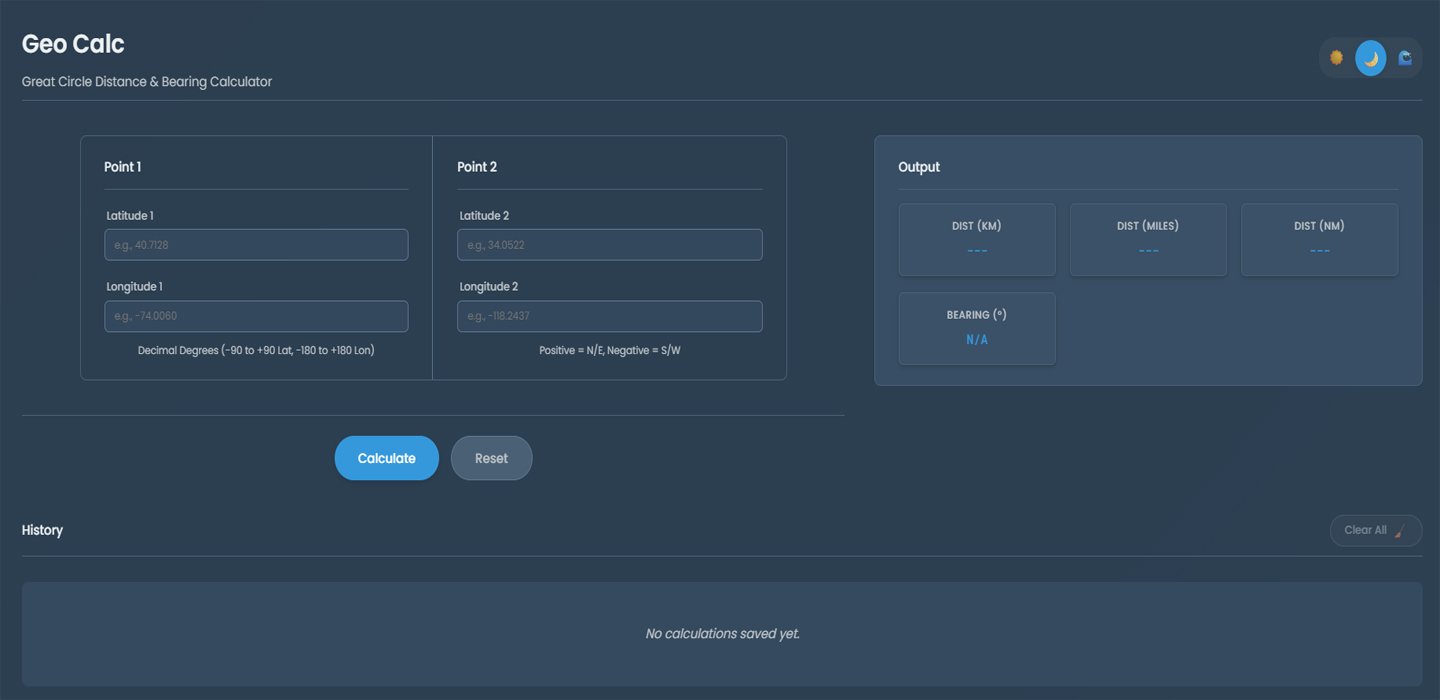Click the Geo Calc title
The image size is (1440, 700).
(x=73, y=44)
